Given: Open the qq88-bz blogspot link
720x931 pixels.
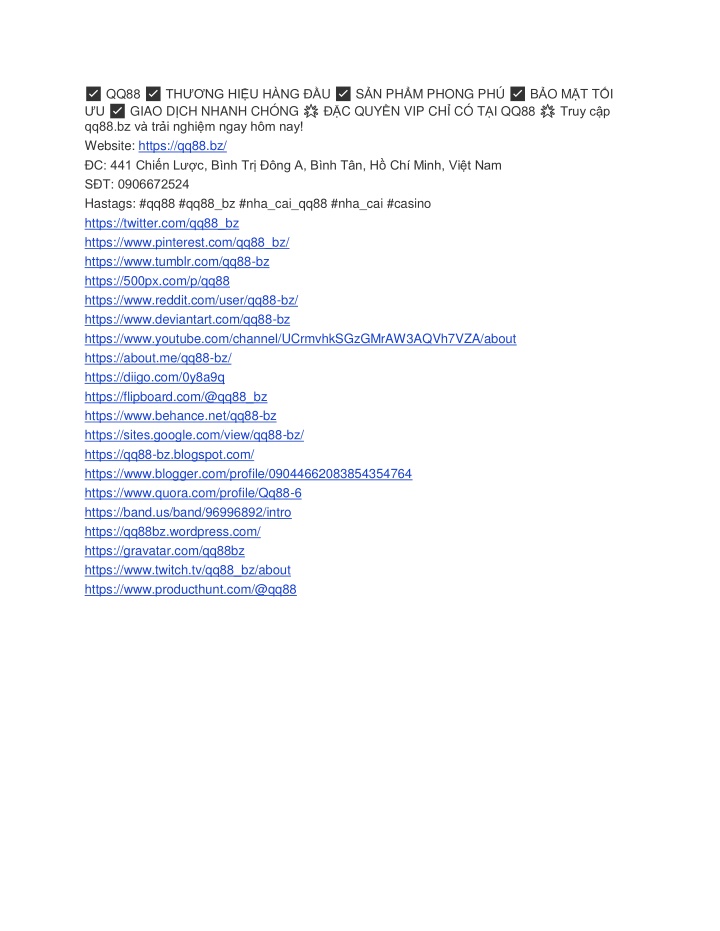Looking at the screenshot, I should click(169, 455).
